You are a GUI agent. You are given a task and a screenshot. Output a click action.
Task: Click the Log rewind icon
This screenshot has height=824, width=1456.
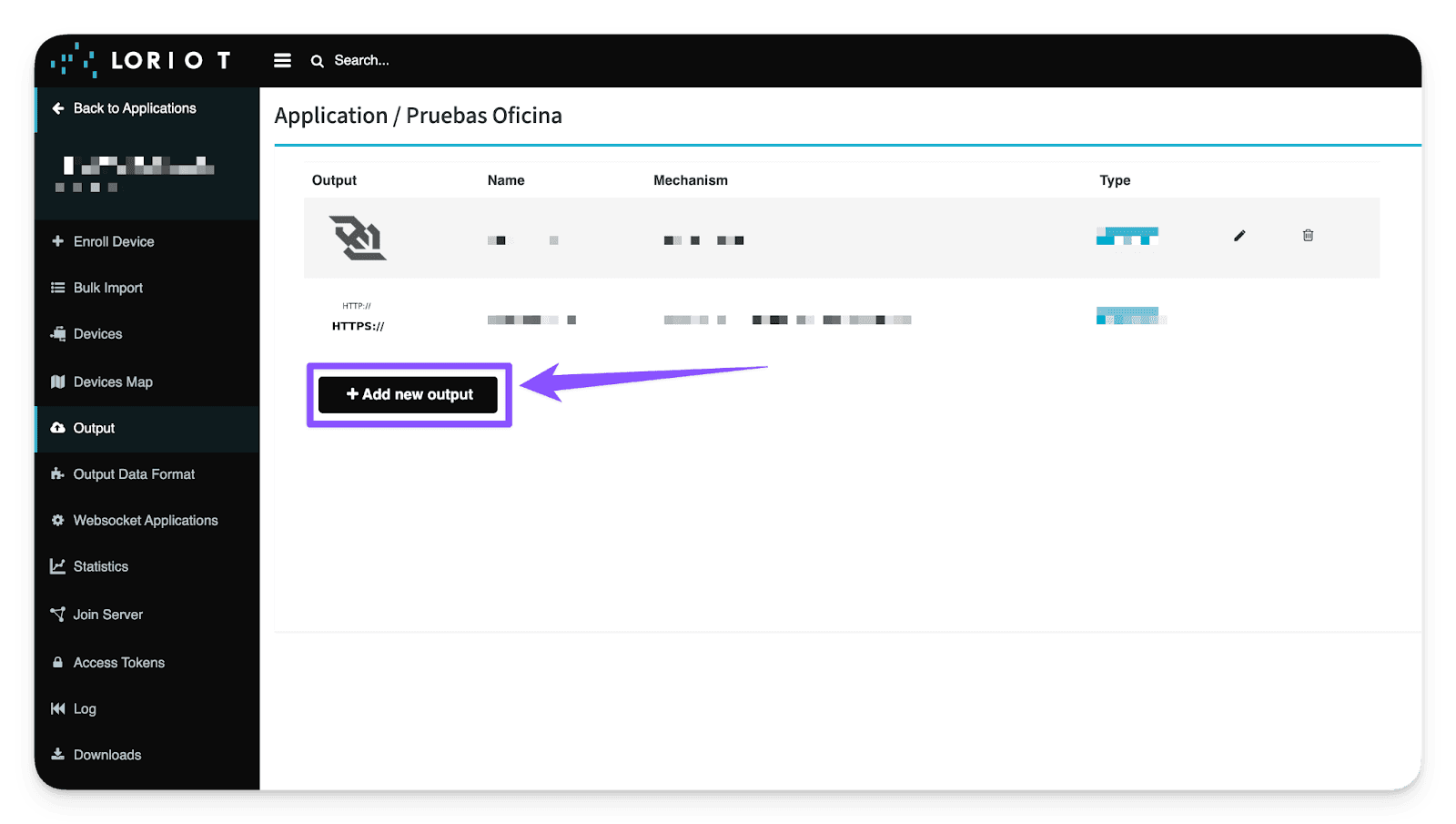(x=58, y=708)
